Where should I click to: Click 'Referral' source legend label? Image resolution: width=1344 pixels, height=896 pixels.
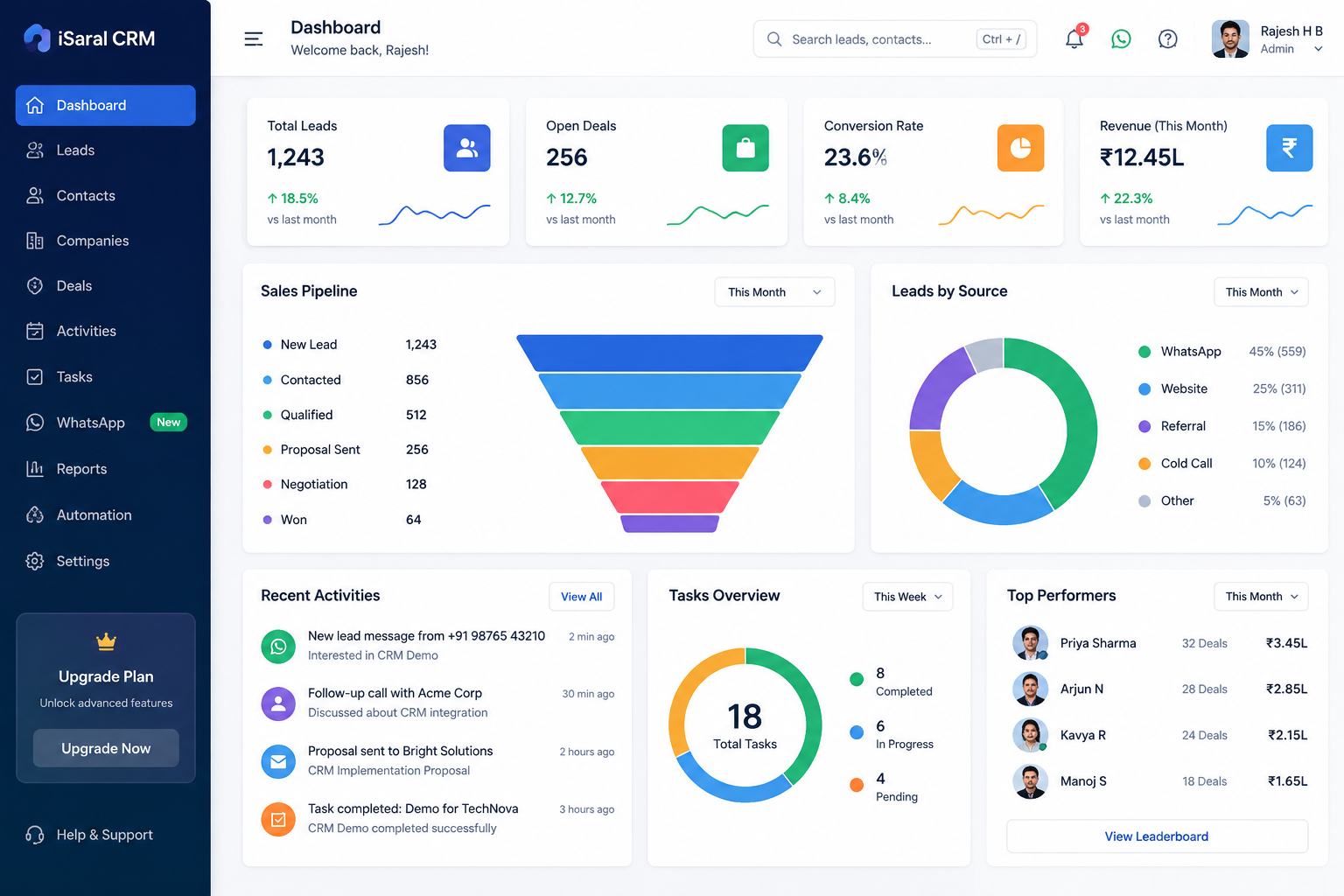pos(1183,426)
